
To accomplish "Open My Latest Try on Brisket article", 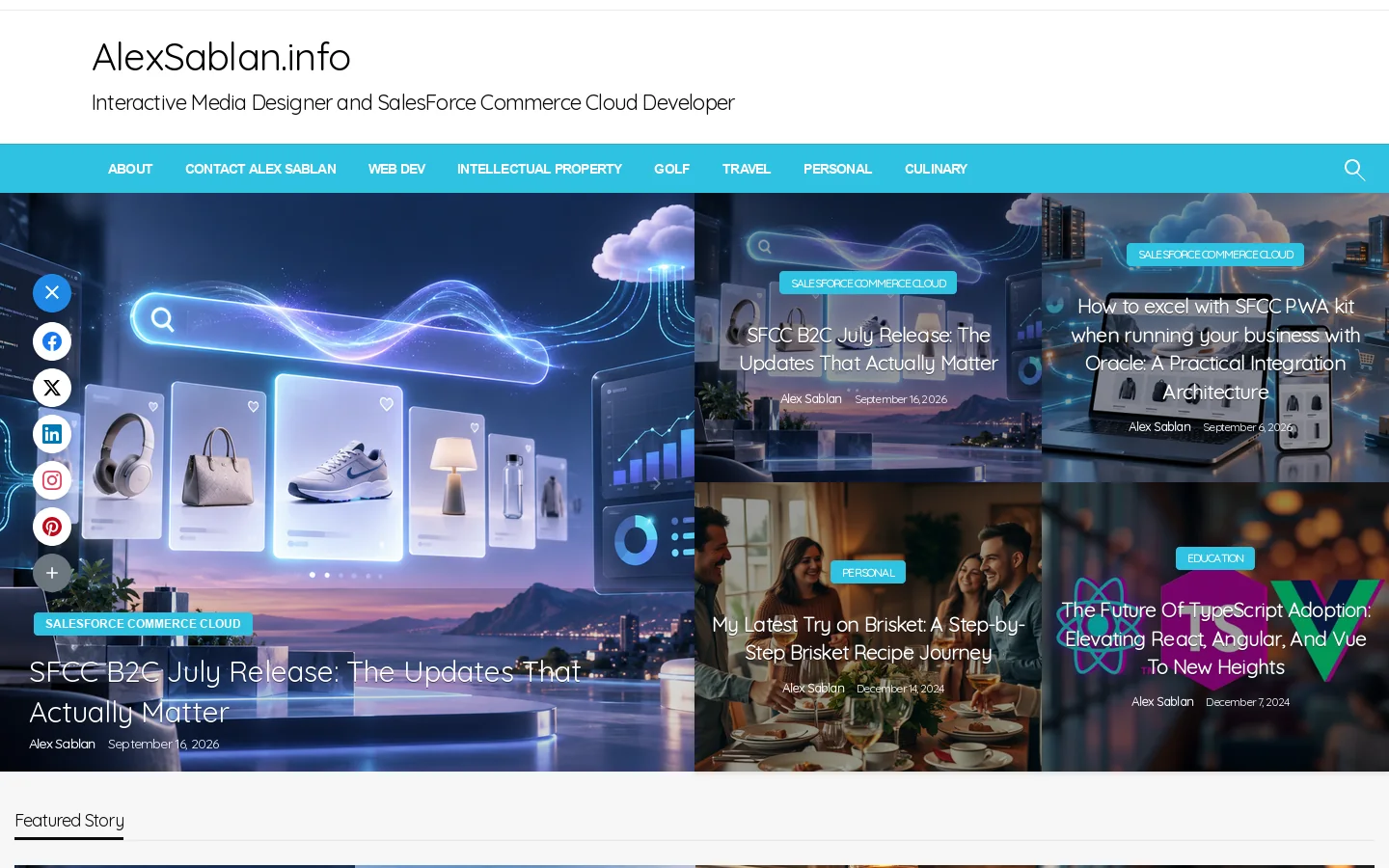I will coord(868,638).
